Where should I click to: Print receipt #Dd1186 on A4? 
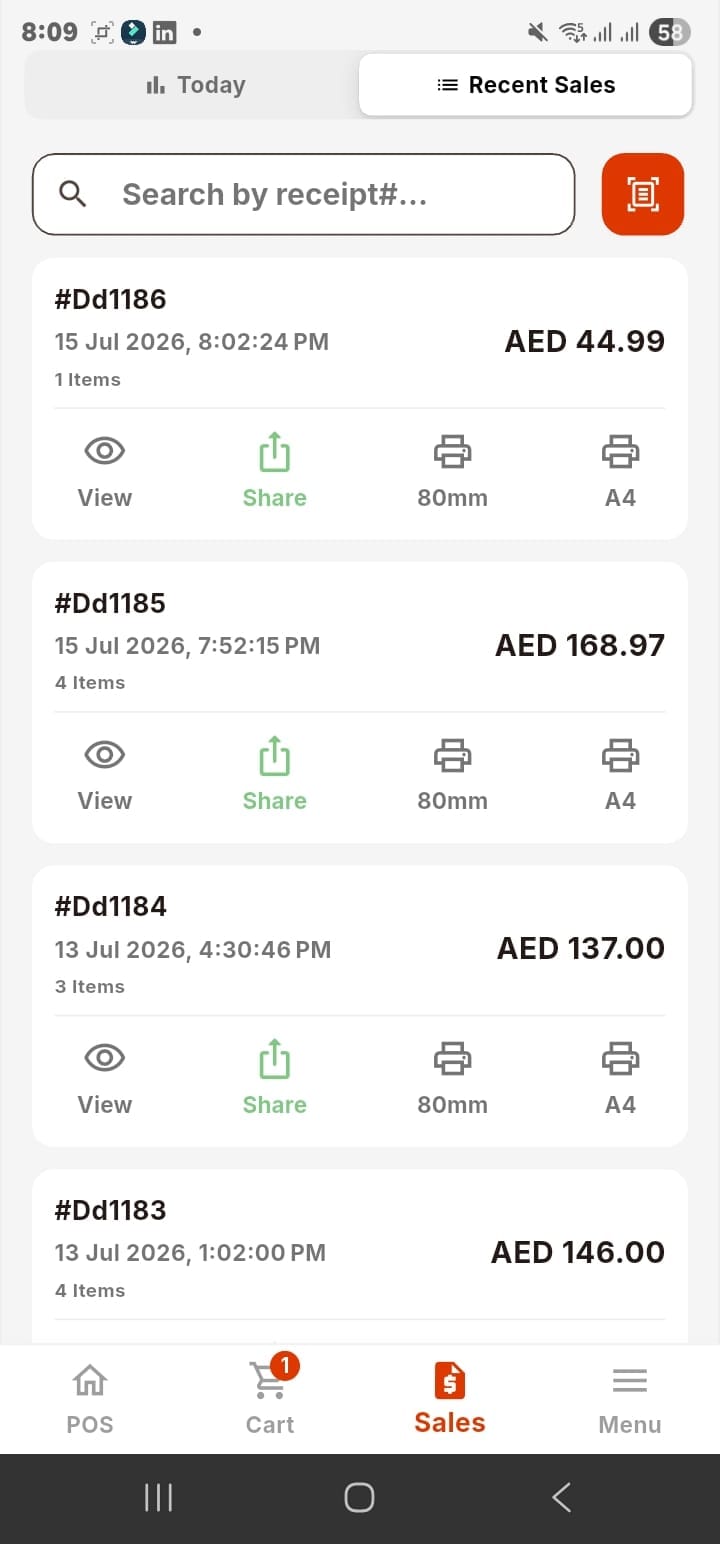click(x=620, y=471)
